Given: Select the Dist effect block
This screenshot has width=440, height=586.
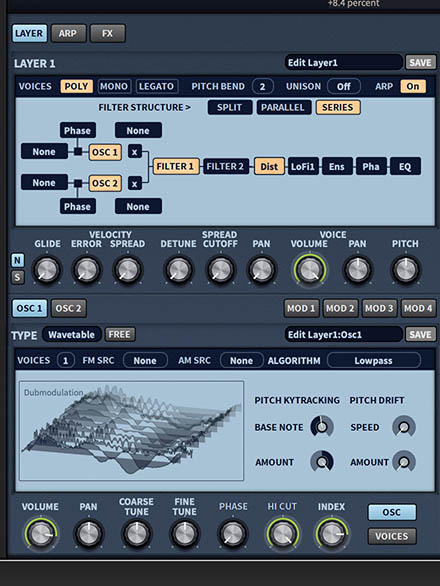Looking at the screenshot, I should tap(269, 166).
